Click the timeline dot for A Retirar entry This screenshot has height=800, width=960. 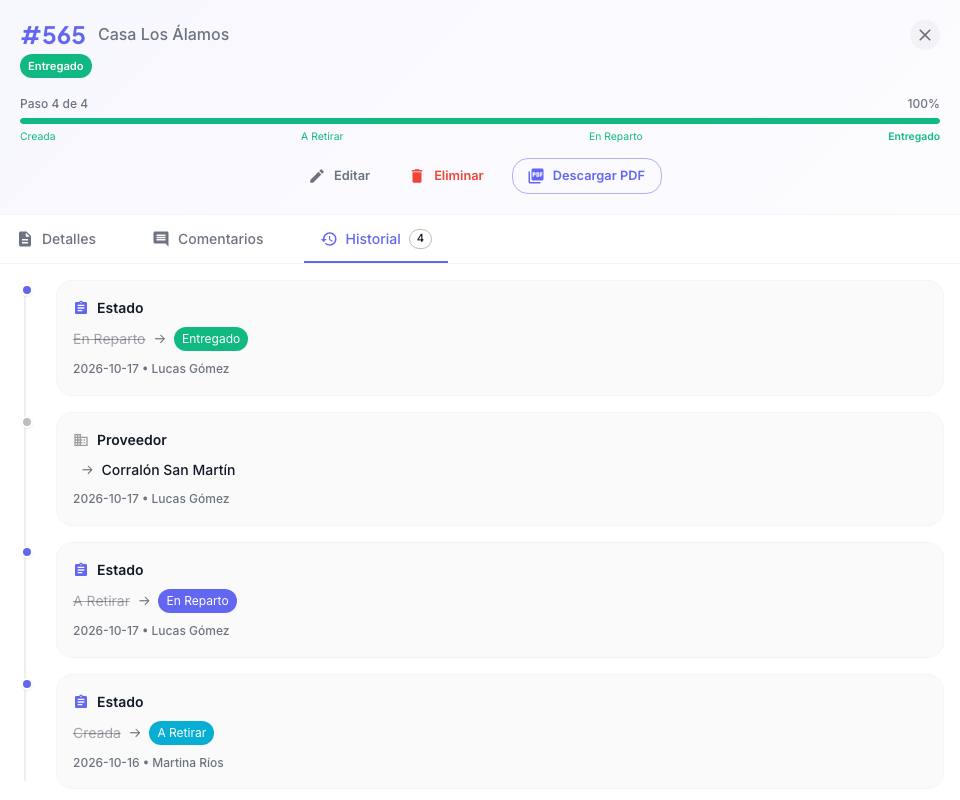[x=27, y=684]
